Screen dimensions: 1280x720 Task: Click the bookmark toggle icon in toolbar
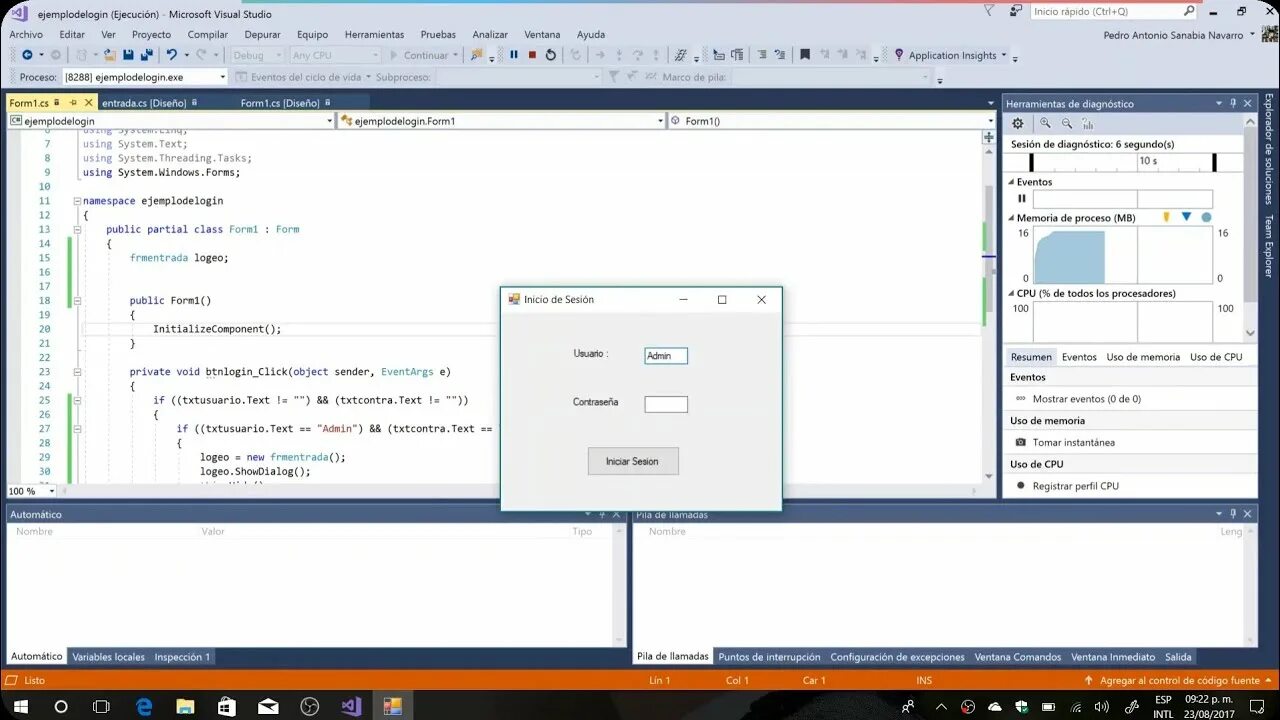[805, 55]
